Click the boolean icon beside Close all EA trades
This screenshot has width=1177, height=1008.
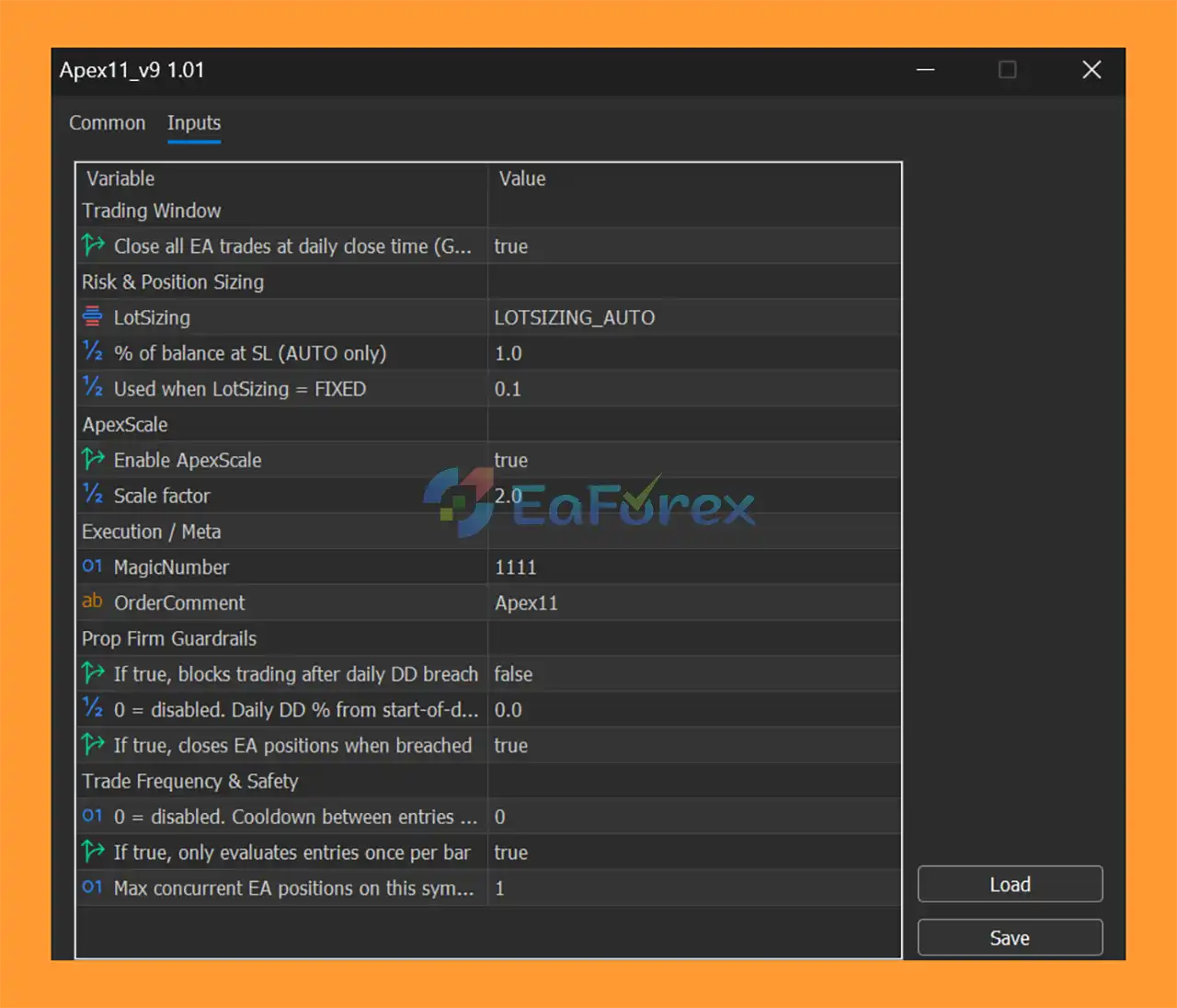coord(93,246)
